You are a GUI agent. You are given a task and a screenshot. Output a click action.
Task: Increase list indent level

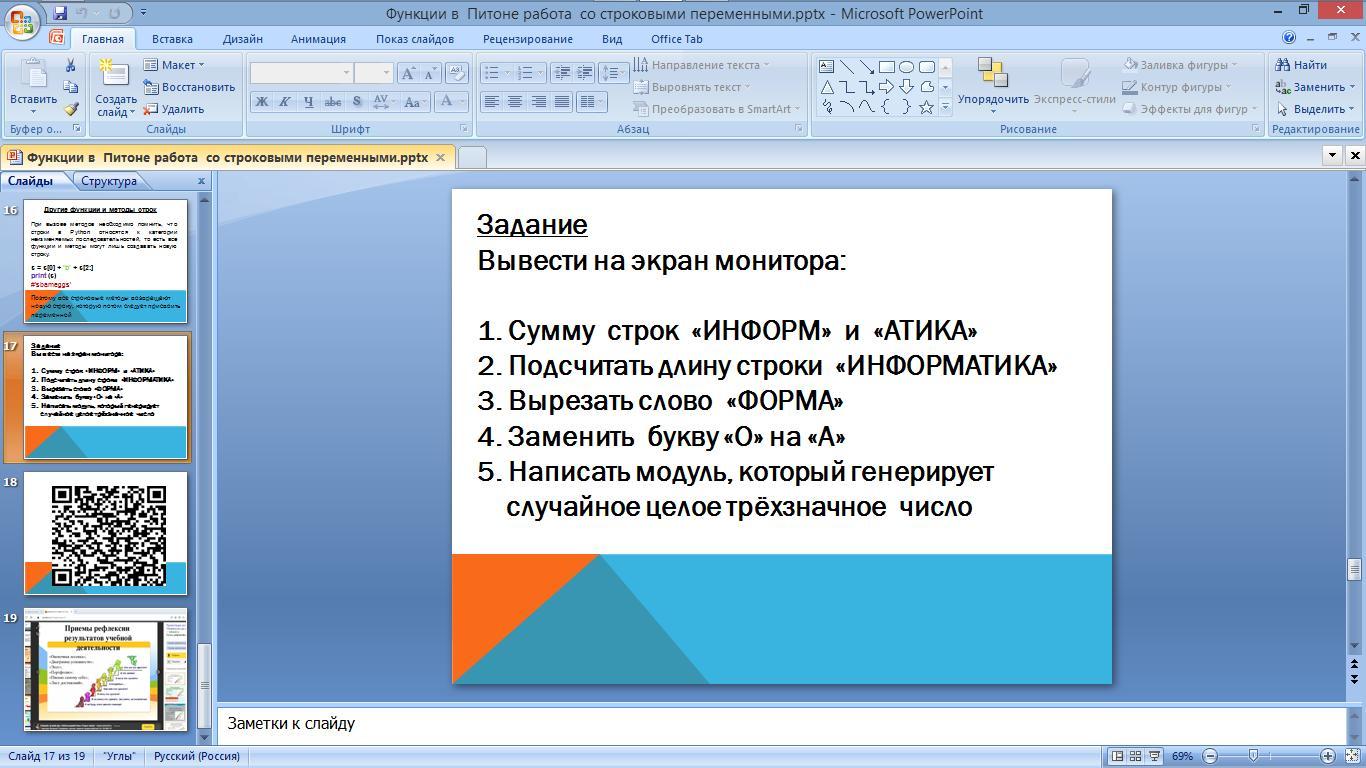[x=585, y=73]
